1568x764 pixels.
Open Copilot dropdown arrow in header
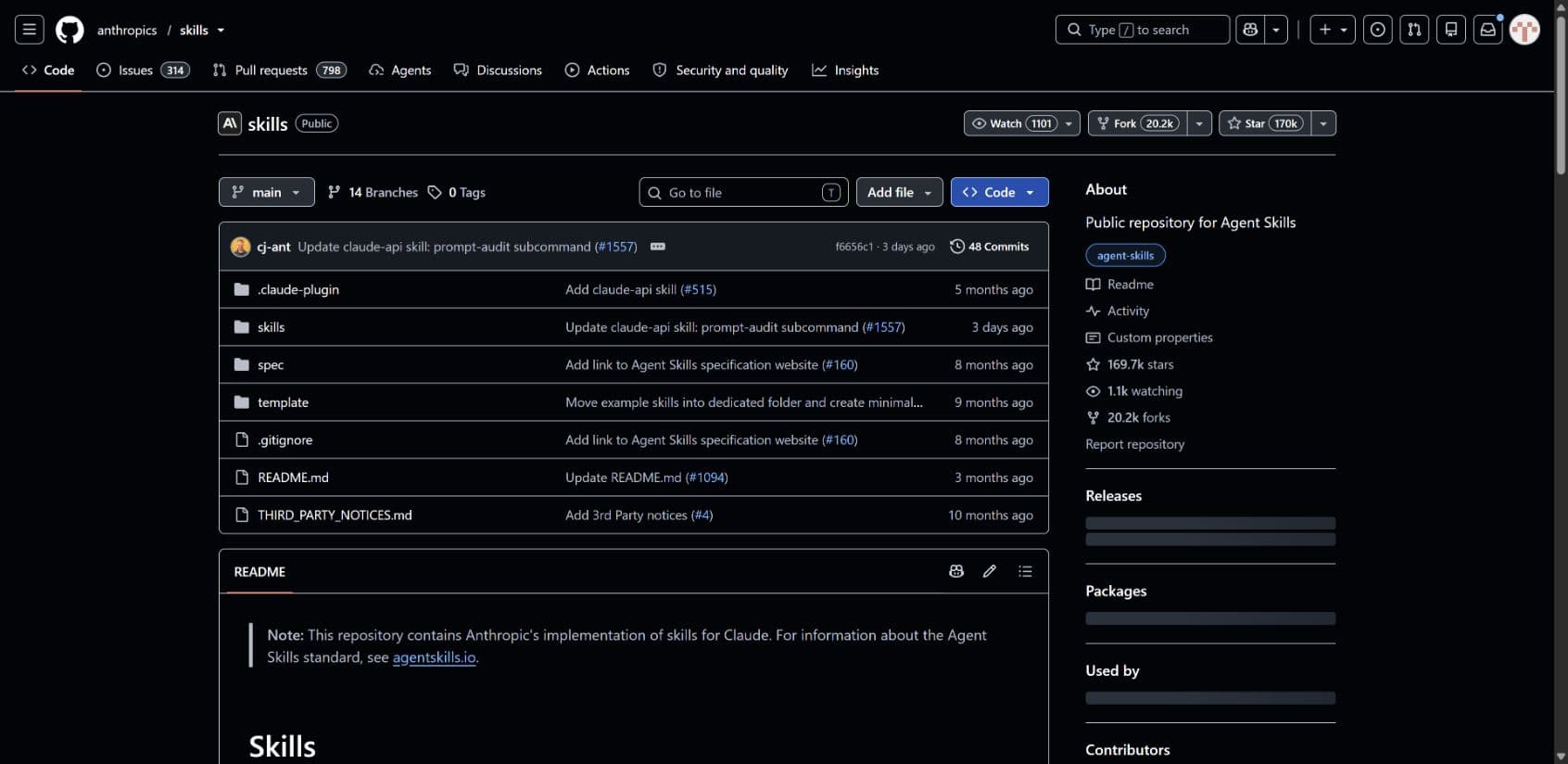click(x=1276, y=30)
